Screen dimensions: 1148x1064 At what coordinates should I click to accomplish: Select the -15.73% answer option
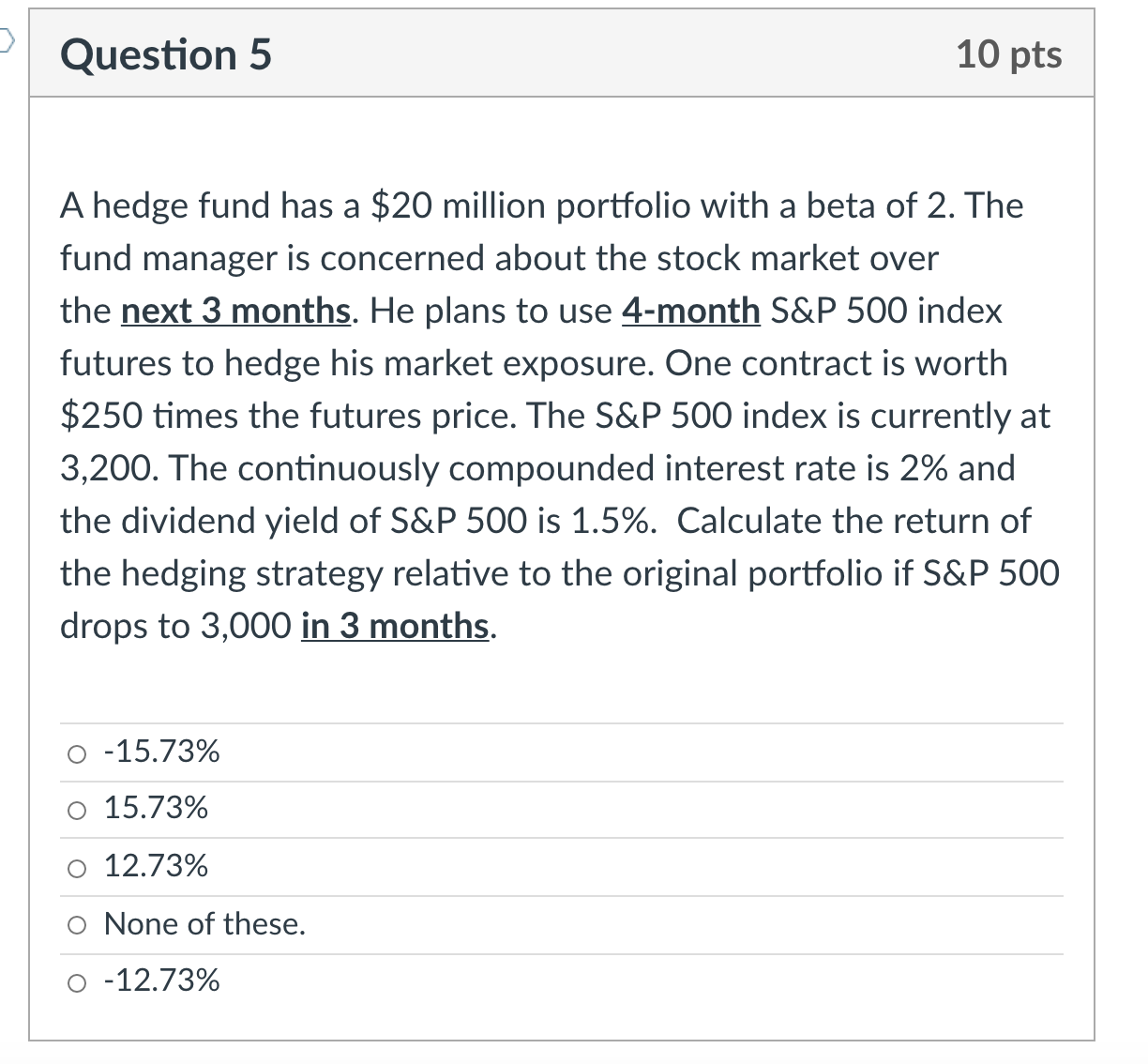[161, 751]
